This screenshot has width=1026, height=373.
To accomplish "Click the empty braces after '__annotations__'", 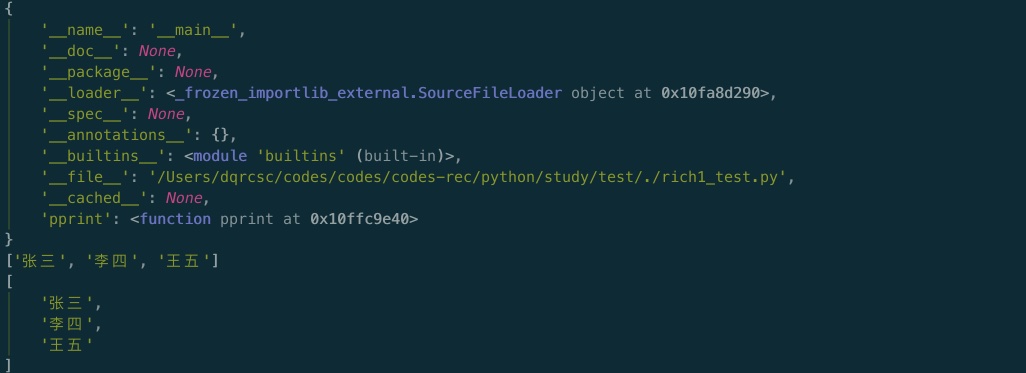I will [220, 135].
